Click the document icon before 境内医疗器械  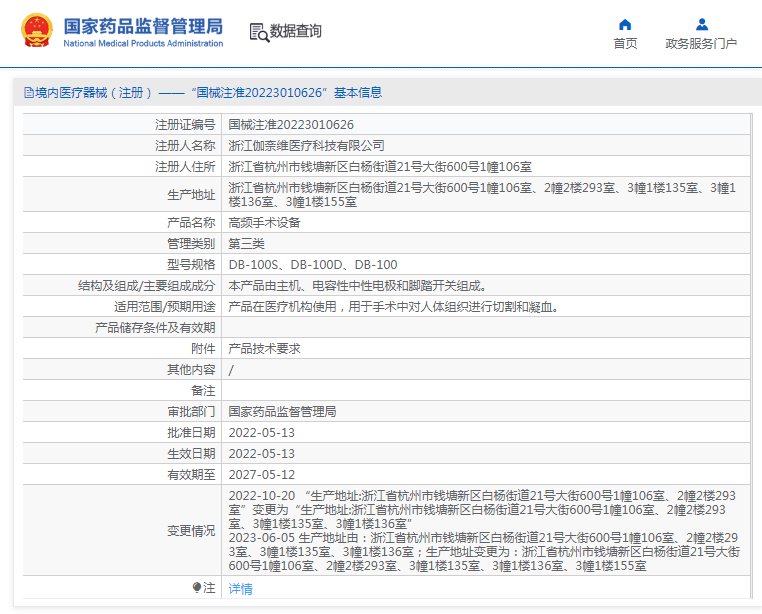(x=29, y=92)
